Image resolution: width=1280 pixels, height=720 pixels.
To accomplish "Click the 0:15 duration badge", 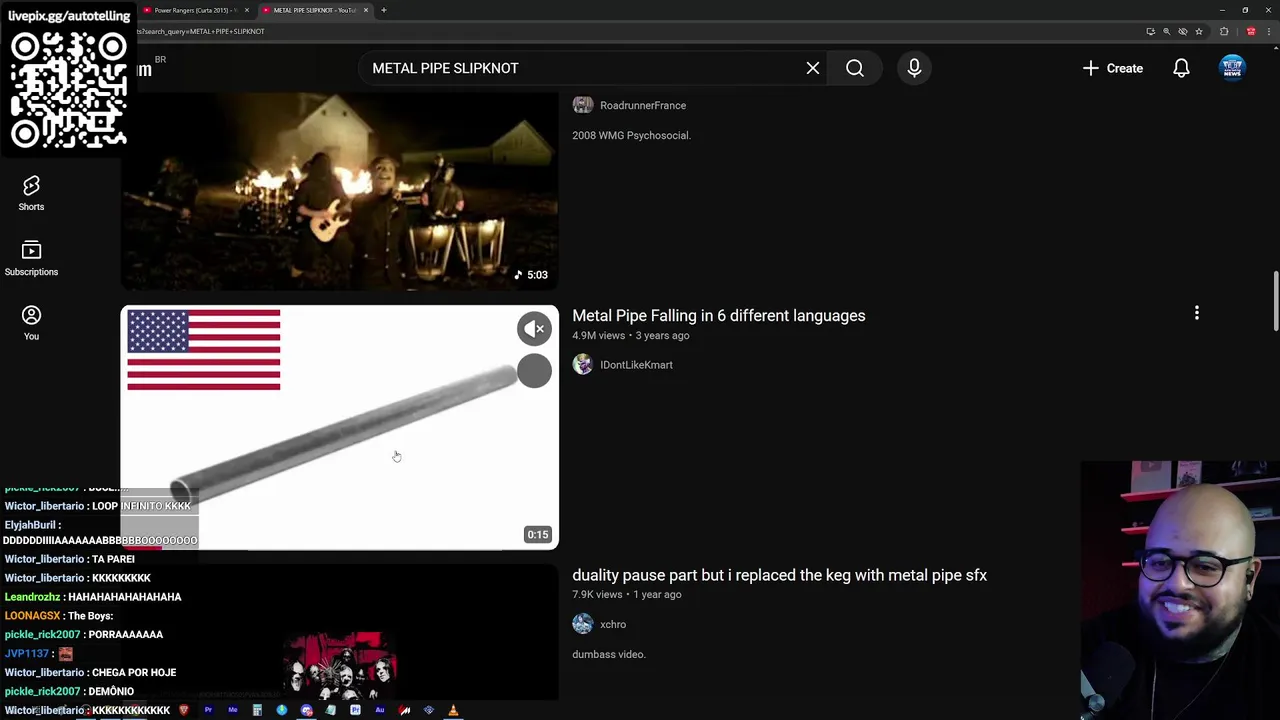I will tap(538, 534).
